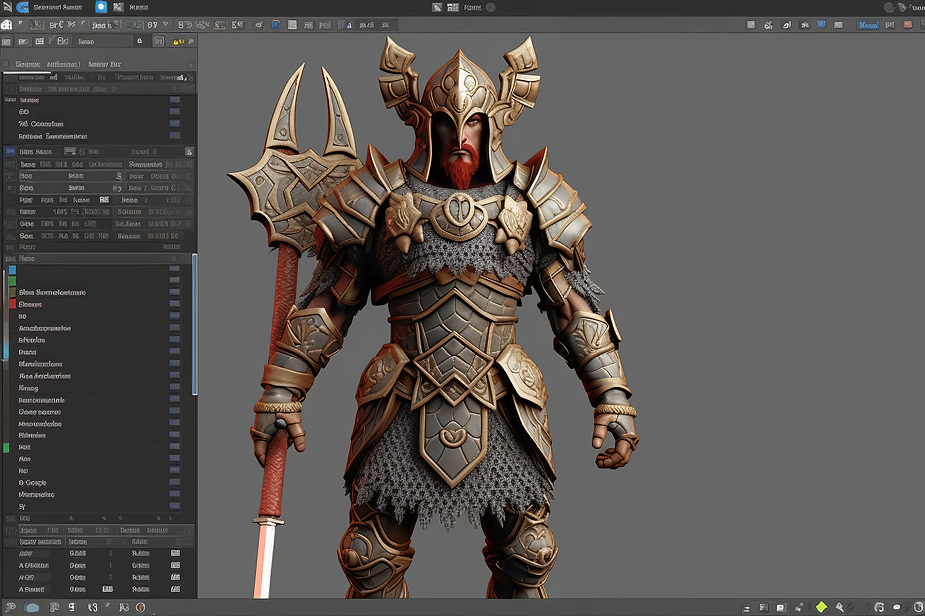Image resolution: width=925 pixels, height=616 pixels.
Task: Toggle the checkbox on the last list row
Action: pos(175,506)
